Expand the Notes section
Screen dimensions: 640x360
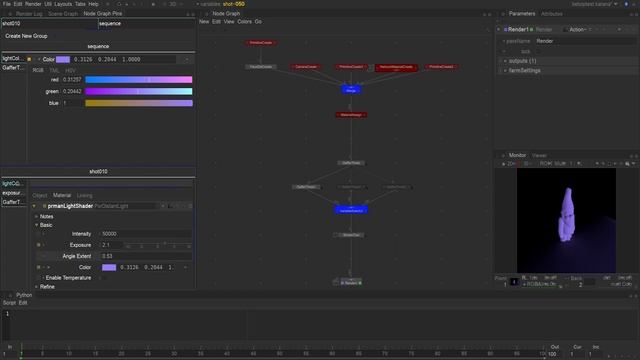pos(36,217)
